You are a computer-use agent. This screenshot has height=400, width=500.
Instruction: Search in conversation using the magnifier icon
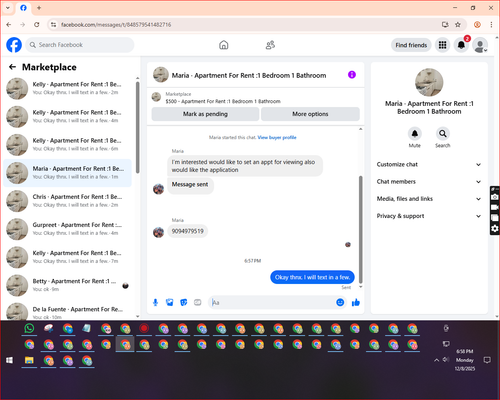(x=443, y=134)
